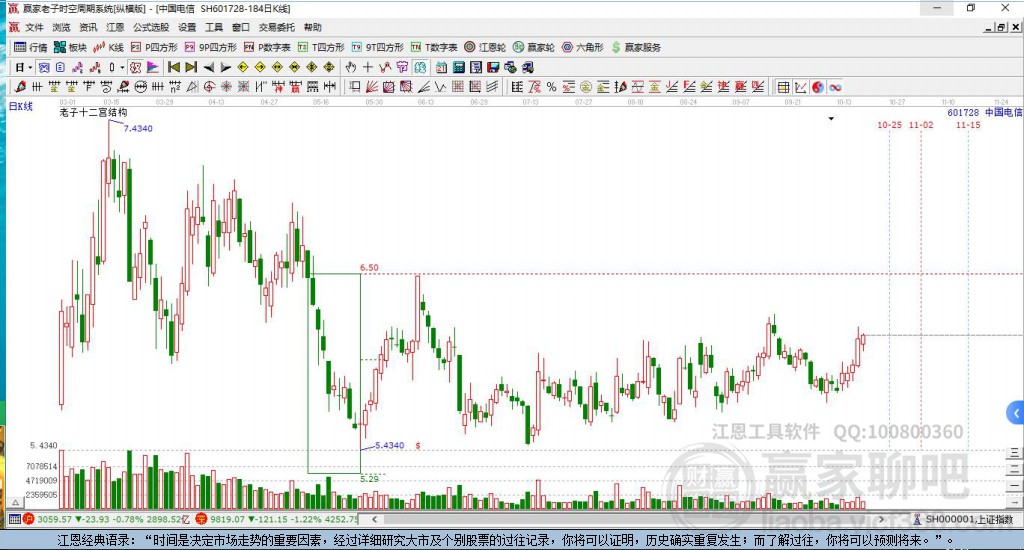Screen dimensions: 1024x550
Task: Open the 公式选股 menu
Action: pos(151,27)
